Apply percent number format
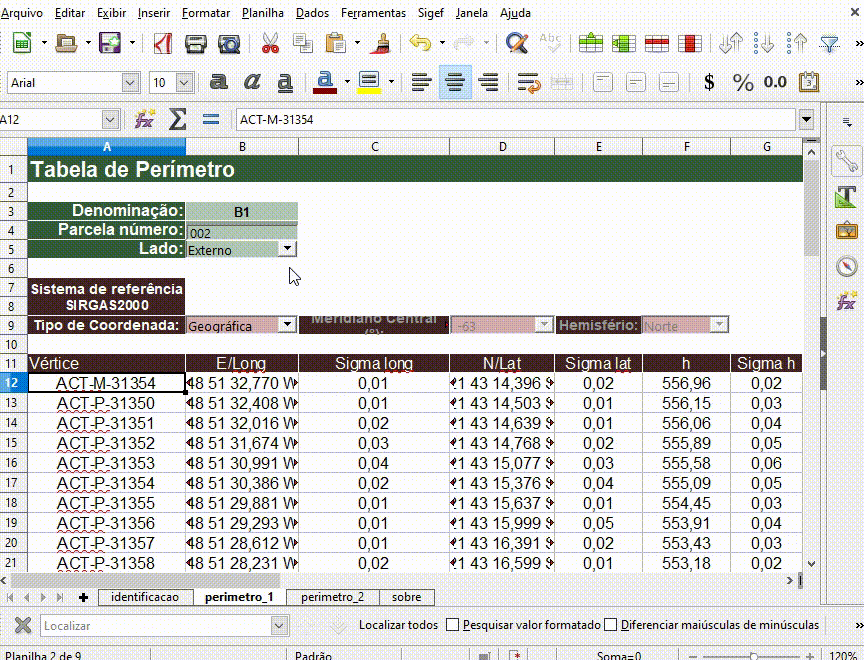The height and width of the screenshot is (660, 864). pyautogui.click(x=742, y=82)
